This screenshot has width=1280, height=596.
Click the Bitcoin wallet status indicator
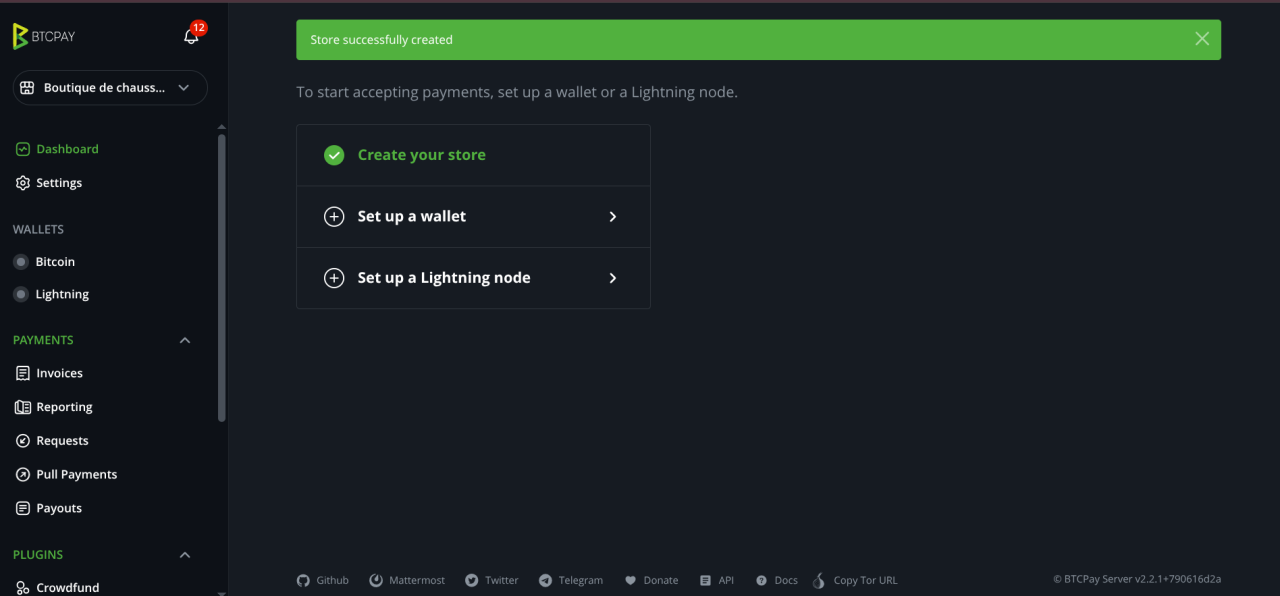(21, 262)
